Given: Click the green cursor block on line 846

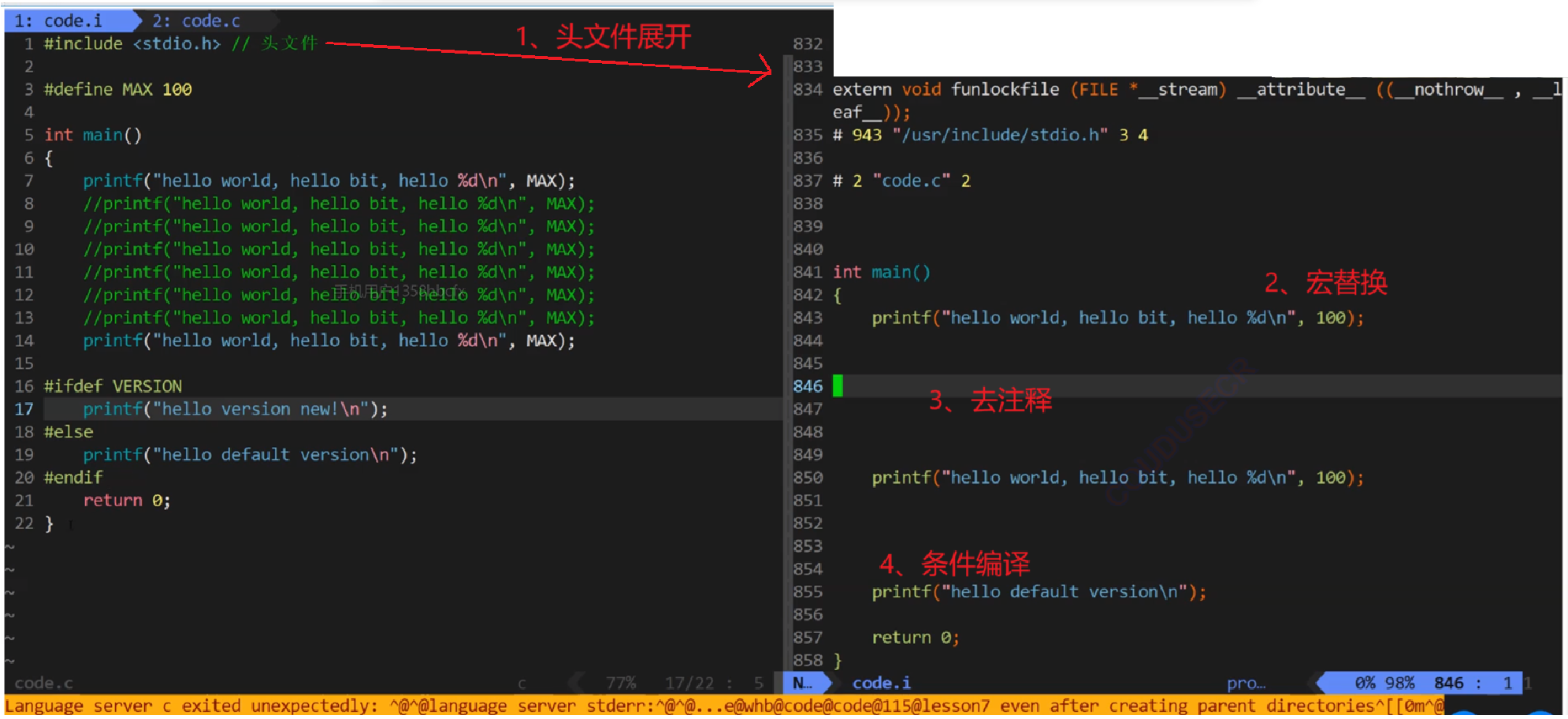Looking at the screenshot, I should point(838,386).
